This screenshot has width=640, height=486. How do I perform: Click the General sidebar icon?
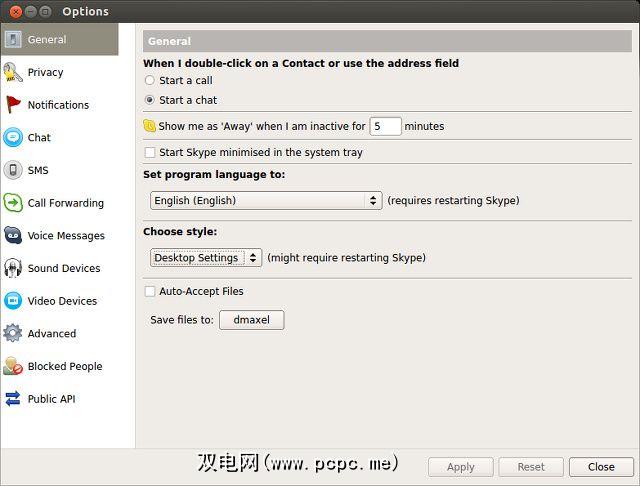click(x=13, y=40)
